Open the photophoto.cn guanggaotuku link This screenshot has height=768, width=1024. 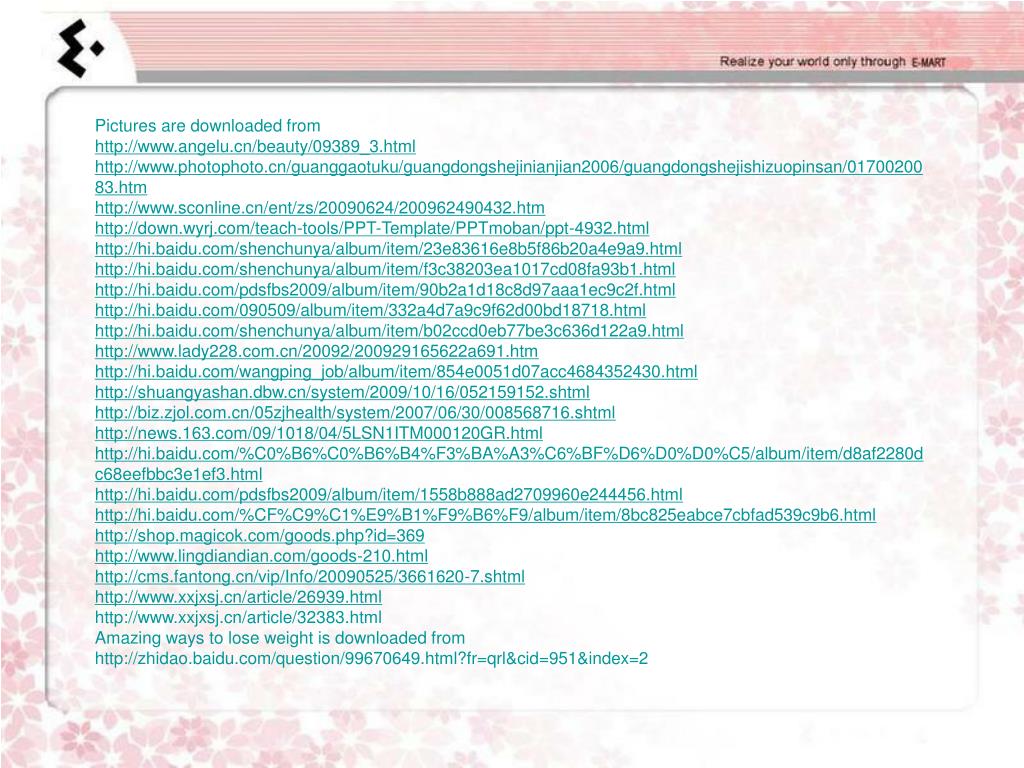pyautogui.click(x=509, y=177)
